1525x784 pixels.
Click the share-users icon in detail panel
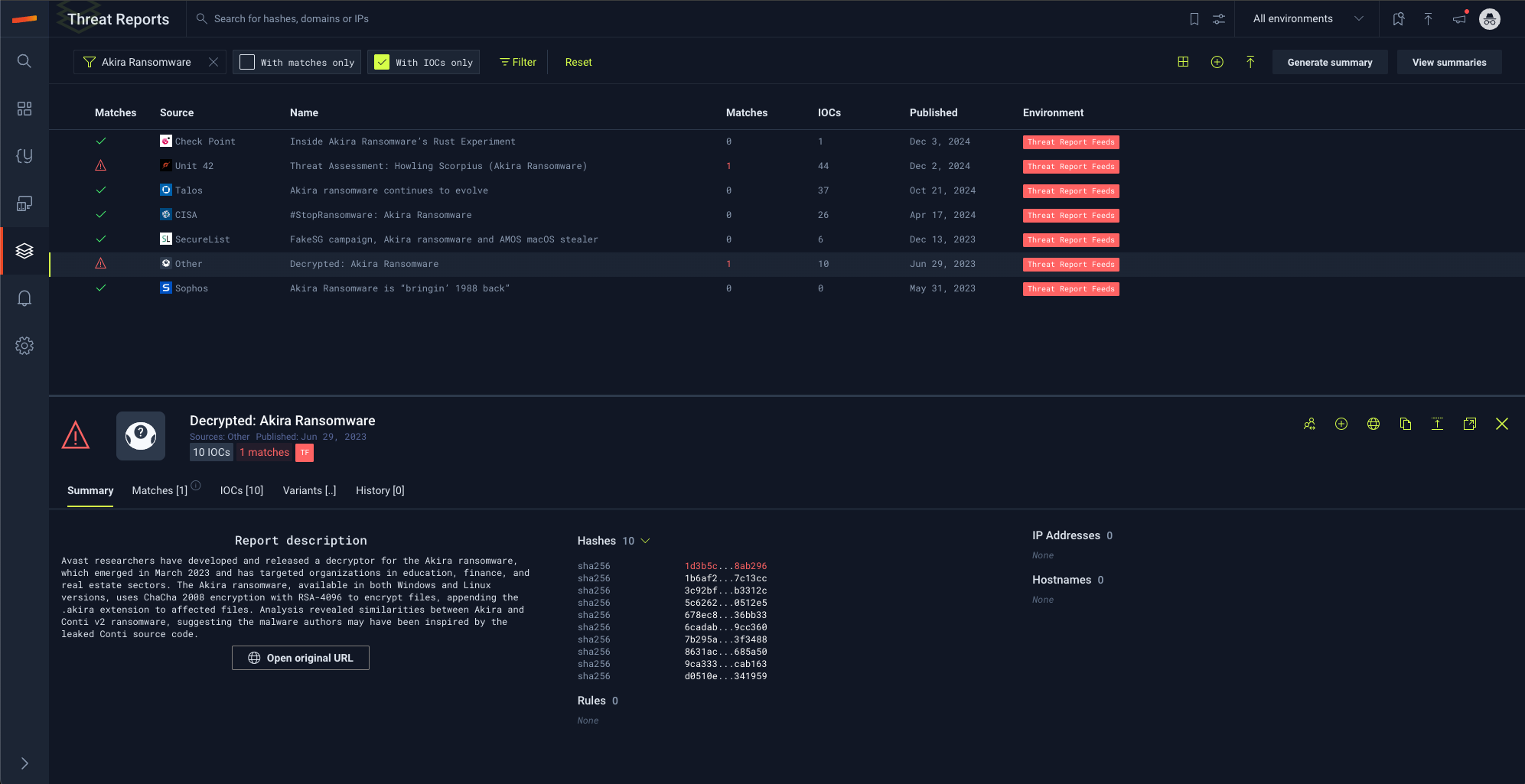pos(1309,424)
